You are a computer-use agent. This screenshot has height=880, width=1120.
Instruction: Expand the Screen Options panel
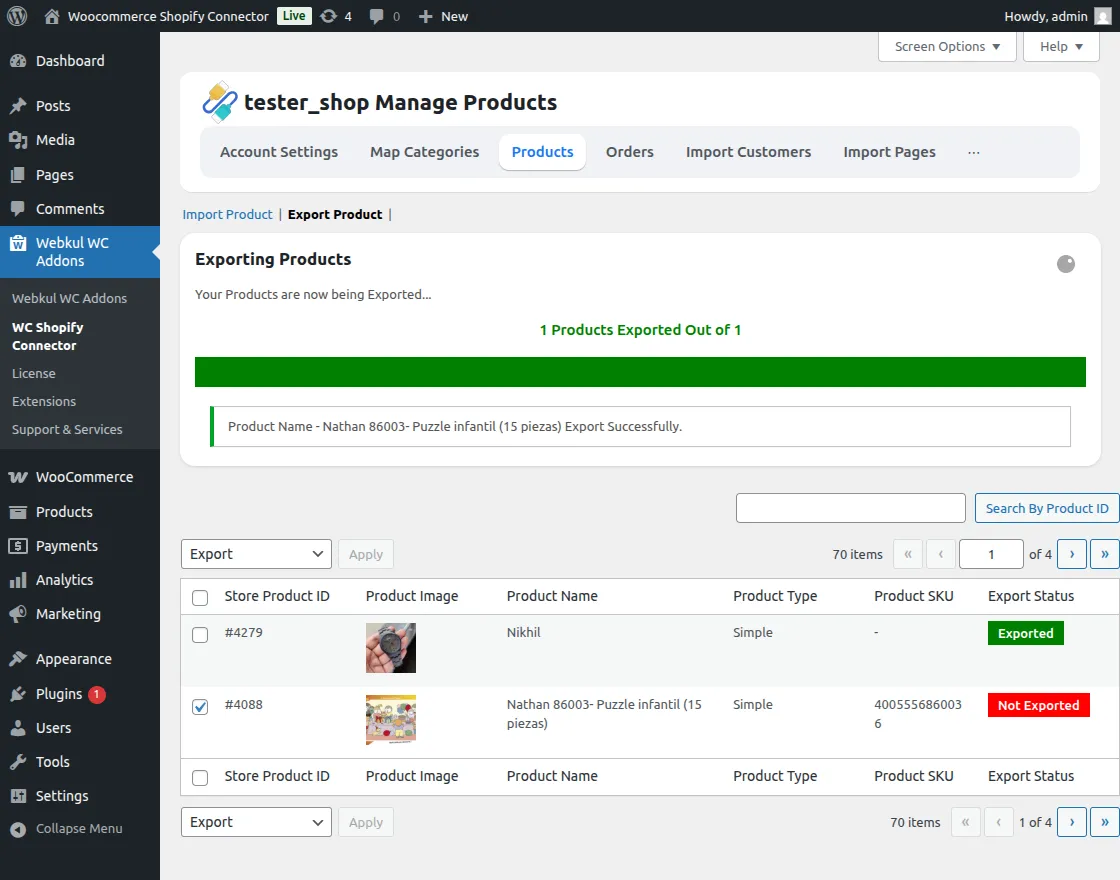click(946, 47)
